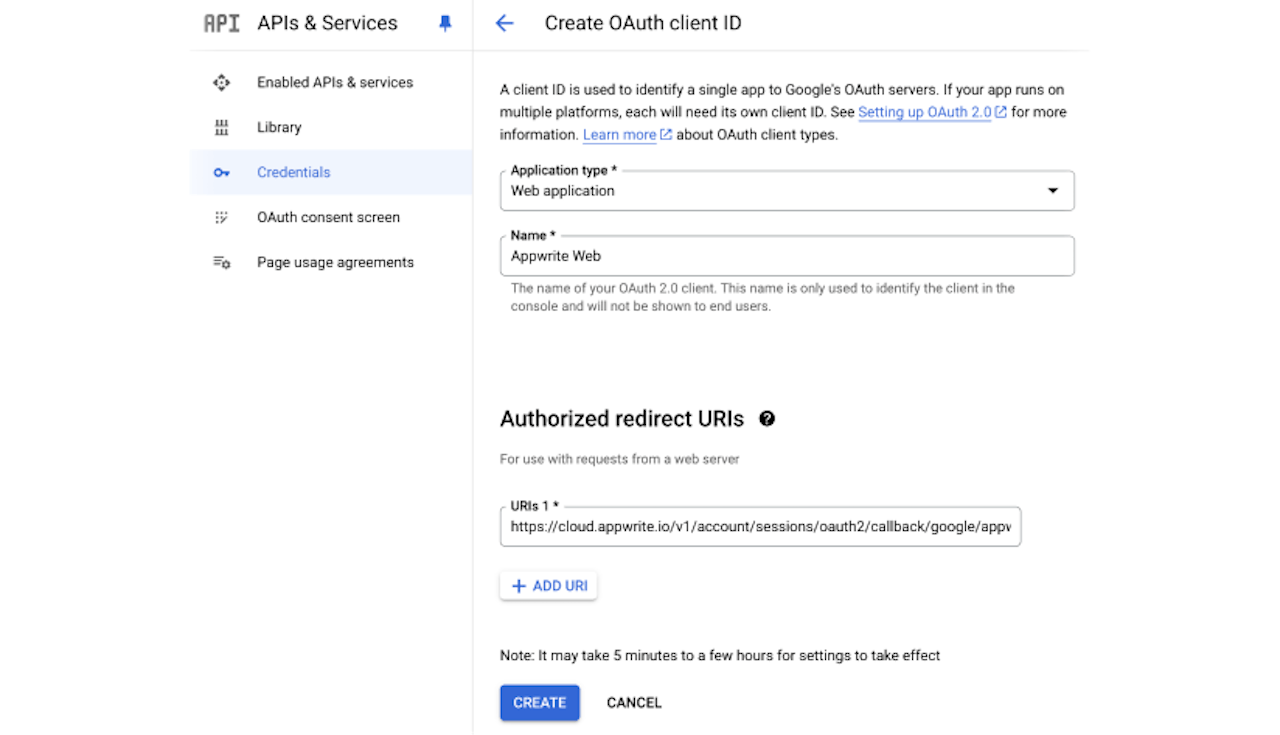Screen dimensions: 1280x735
Task: Go back using the left arrow
Action: coord(504,23)
